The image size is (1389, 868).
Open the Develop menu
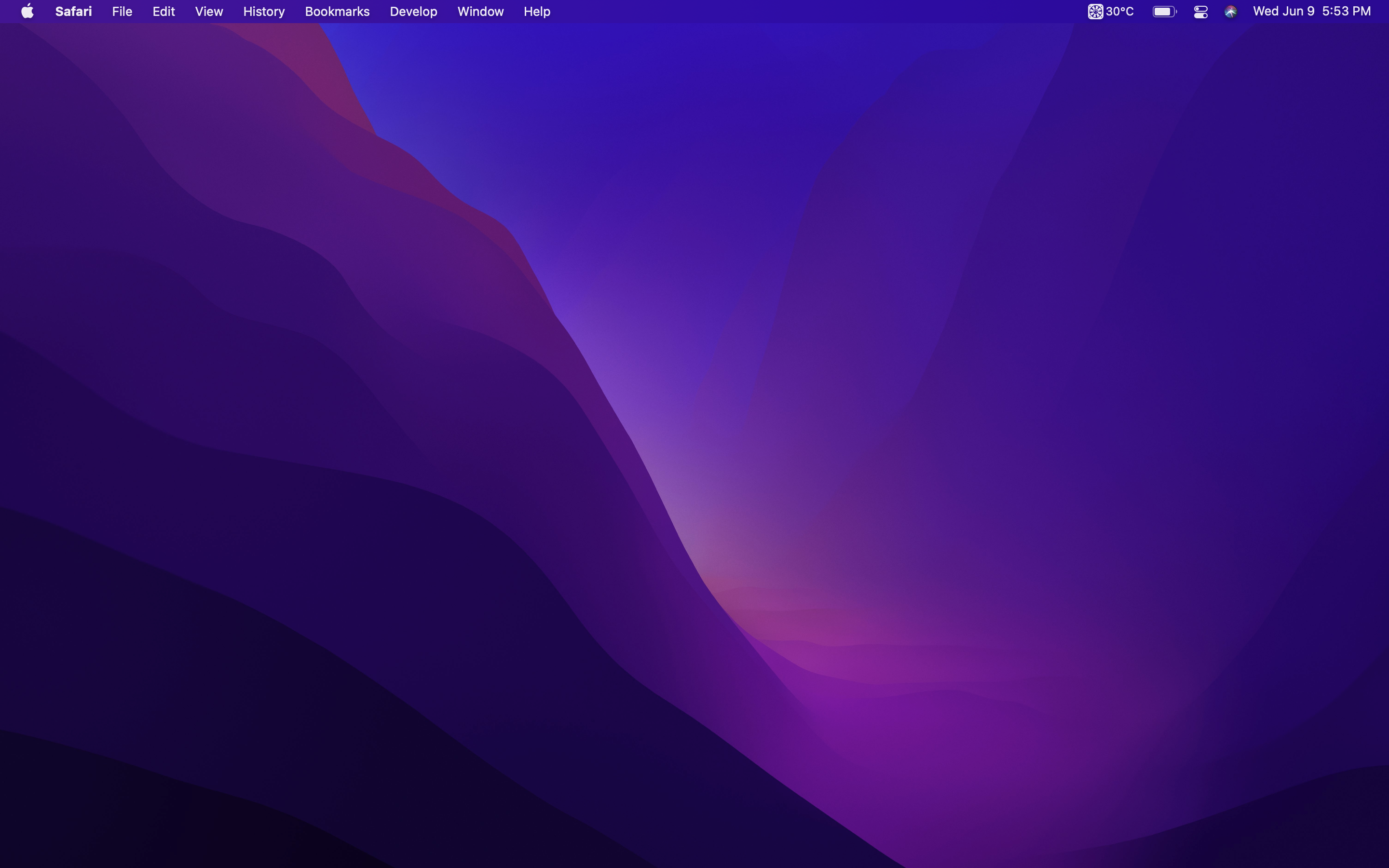coord(413,12)
